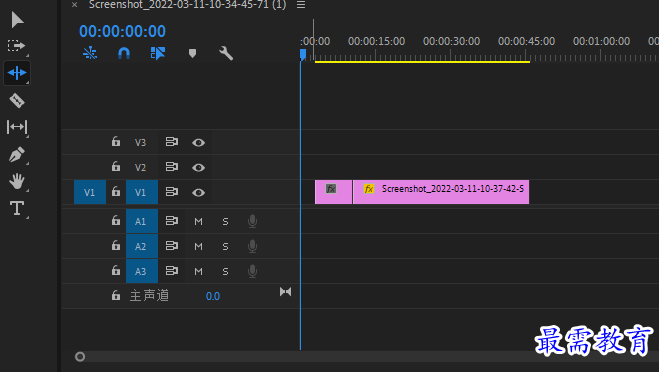Click master track volume value 0.0
Screen dimensions: 659x372
[213, 296]
